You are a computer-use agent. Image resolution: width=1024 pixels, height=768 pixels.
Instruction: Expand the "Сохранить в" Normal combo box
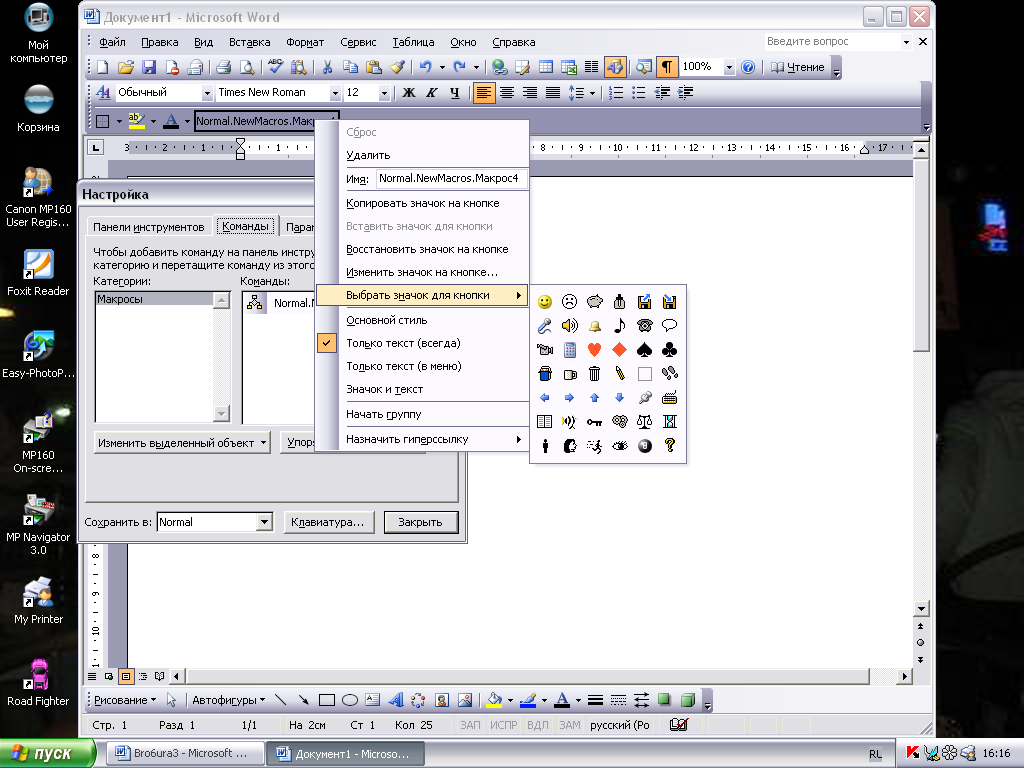click(264, 522)
